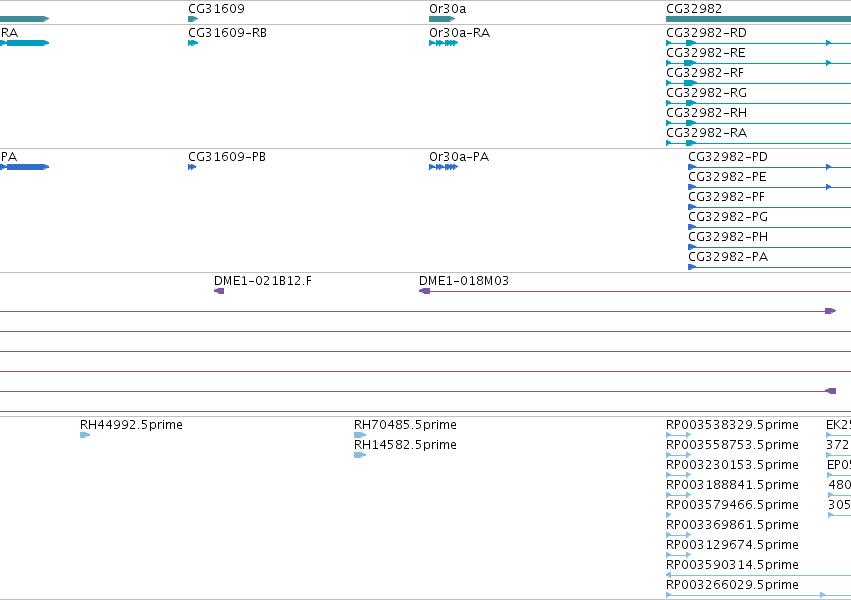Select the CG32982 gene label
The height and width of the screenshot is (600, 851).
click(694, 9)
